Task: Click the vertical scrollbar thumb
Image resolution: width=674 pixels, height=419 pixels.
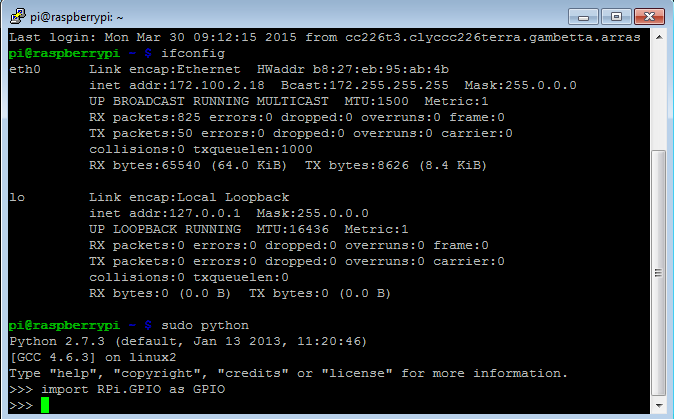Action: (659, 273)
